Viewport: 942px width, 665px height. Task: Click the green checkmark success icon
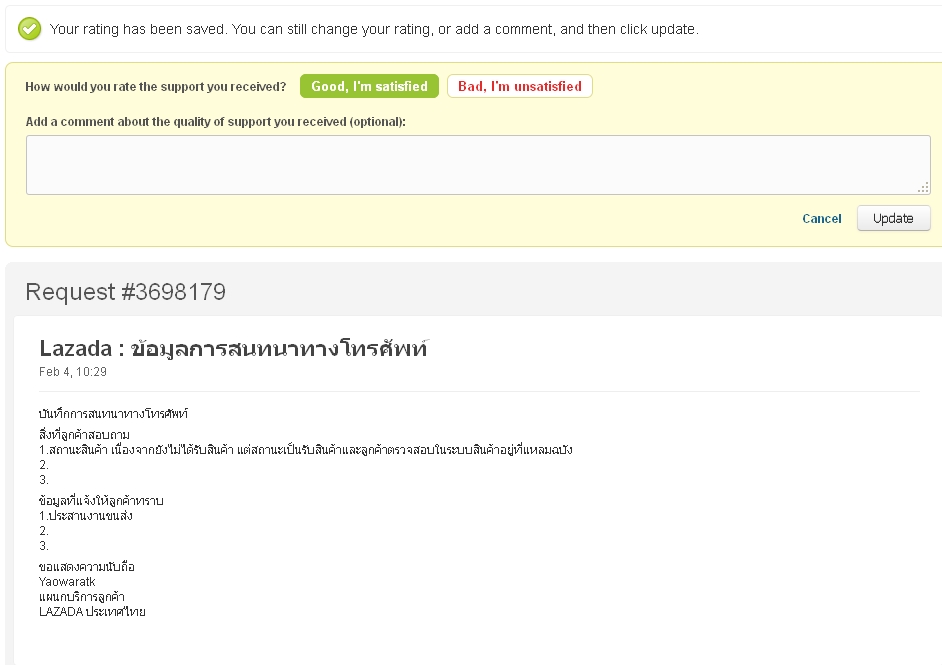coord(29,29)
